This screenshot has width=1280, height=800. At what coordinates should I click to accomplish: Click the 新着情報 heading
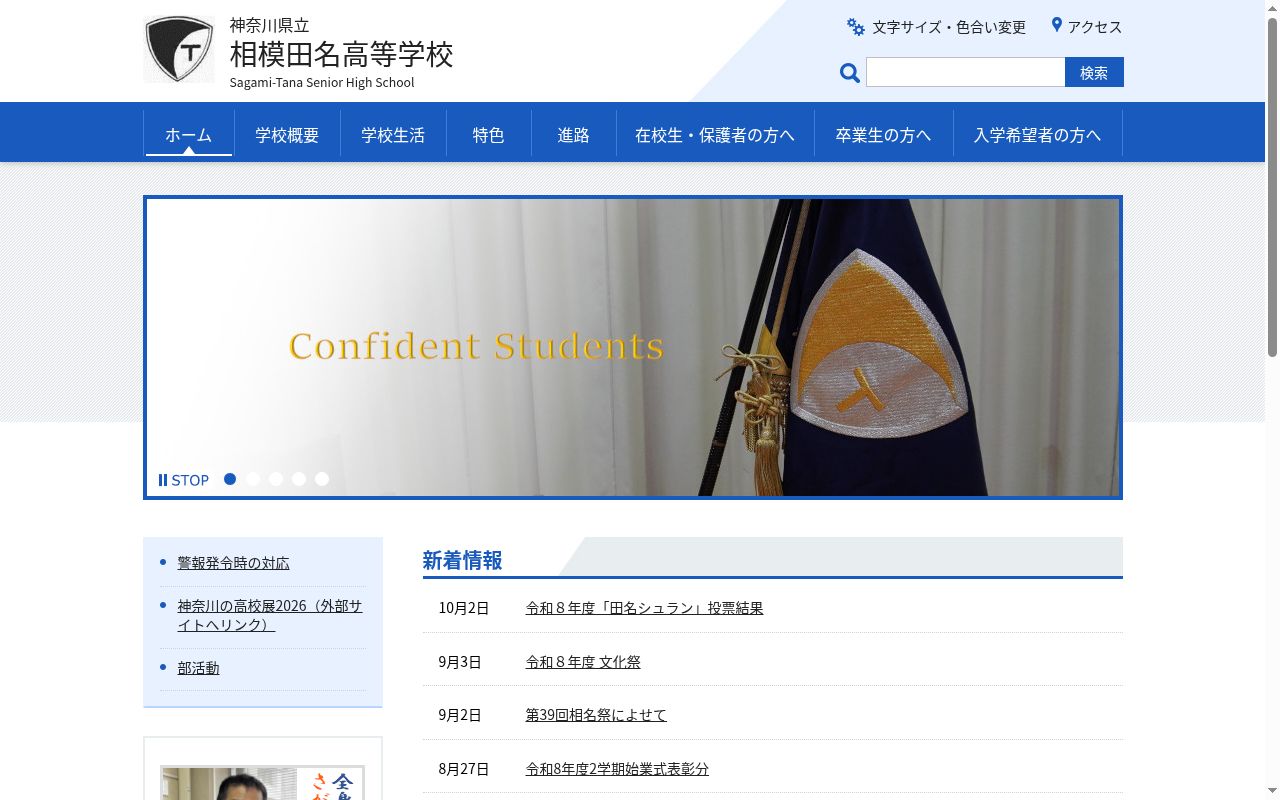tap(462, 560)
